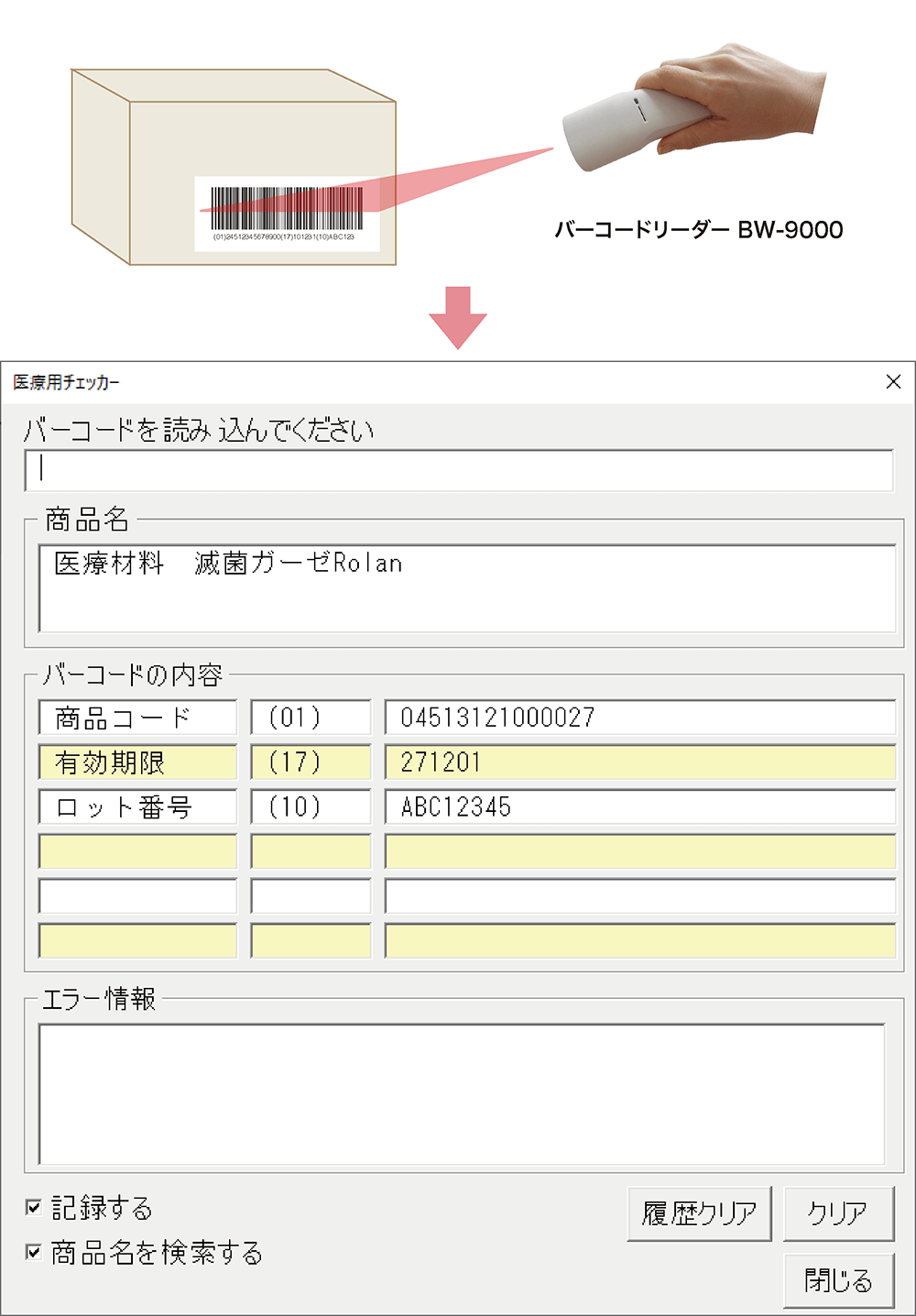This screenshot has height=1316, width=916.
Task: Toggle the 商品名を検索する checkbox
Action: tap(33, 1254)
